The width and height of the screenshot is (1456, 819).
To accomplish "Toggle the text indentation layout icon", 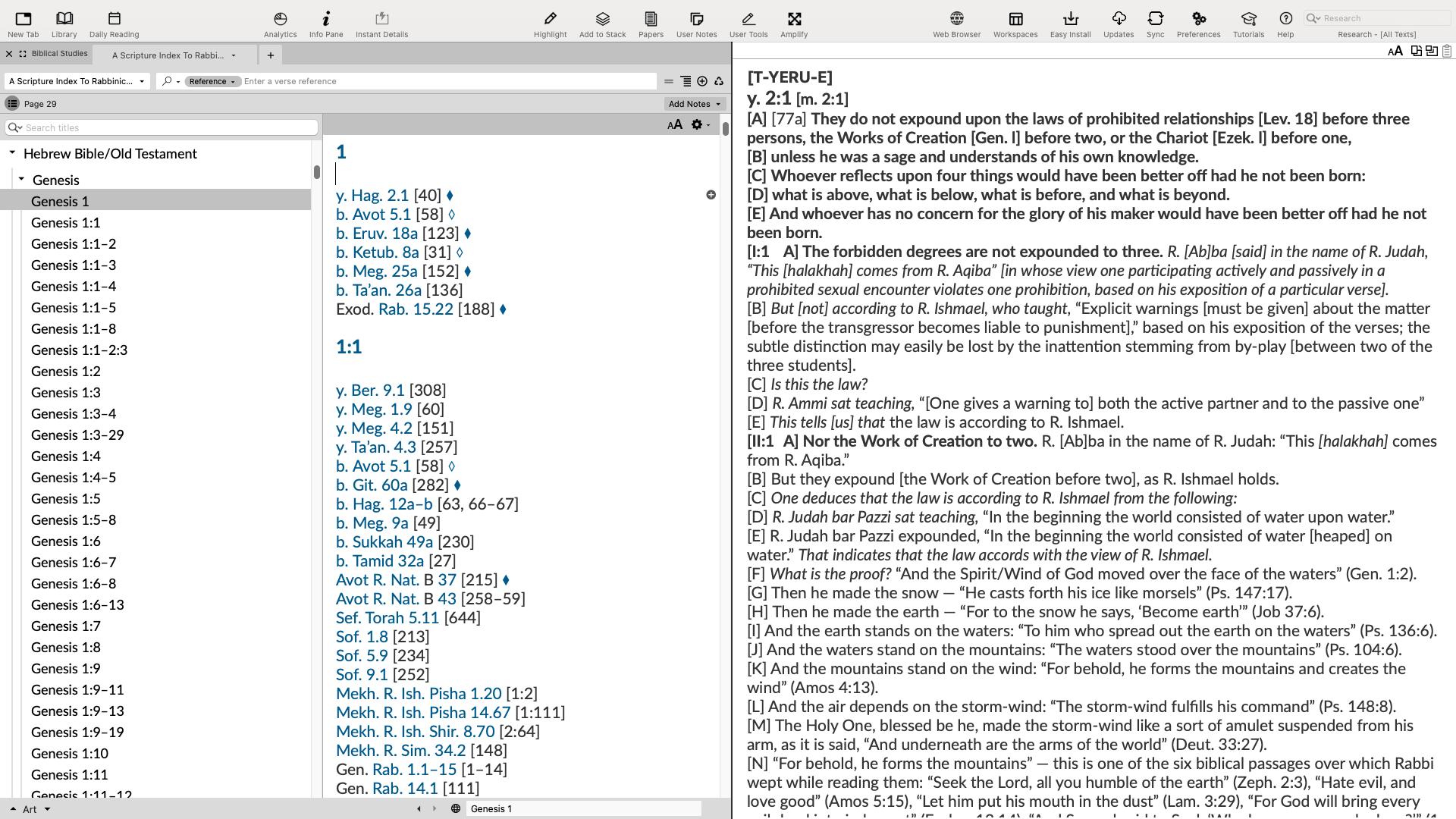I will [686, 81].
